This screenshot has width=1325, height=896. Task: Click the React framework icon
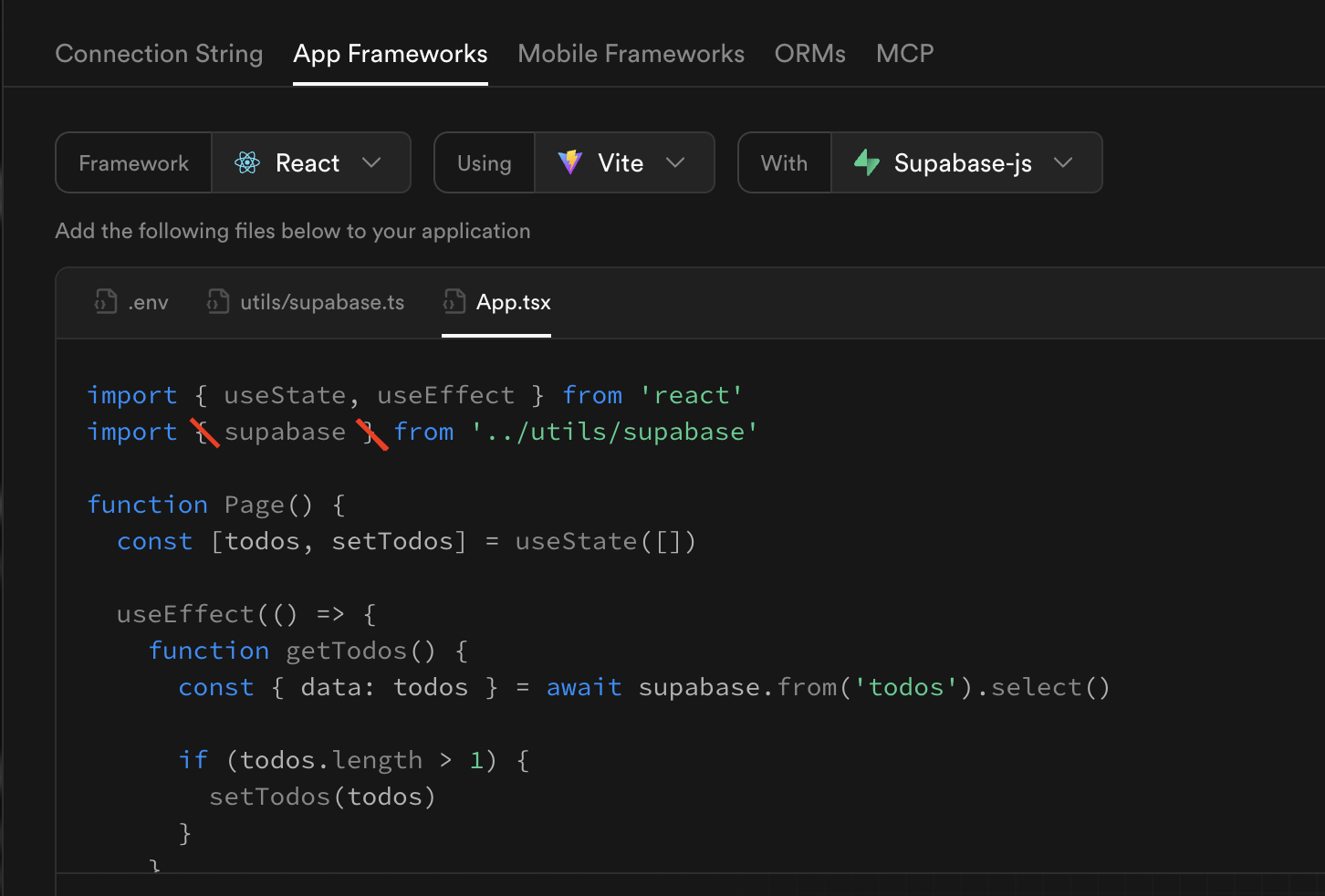[246, 162]
